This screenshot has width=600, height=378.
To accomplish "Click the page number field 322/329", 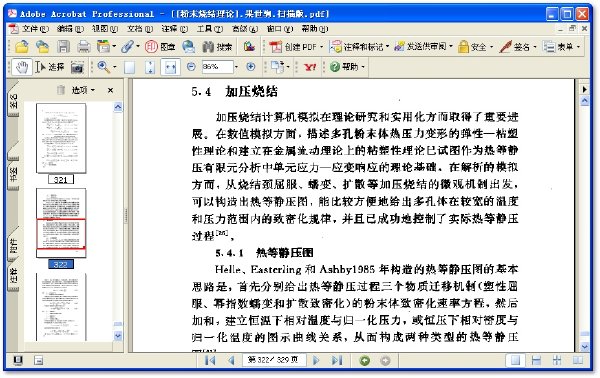I will tap(273, 360).
